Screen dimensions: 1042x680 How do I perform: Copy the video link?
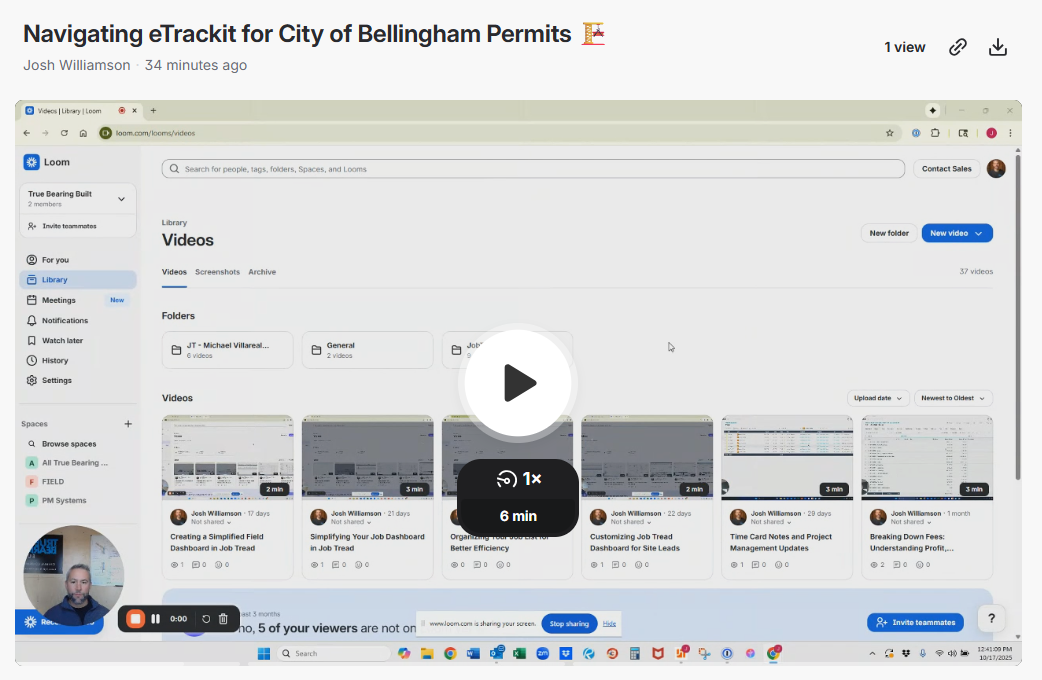pos(957,47)
